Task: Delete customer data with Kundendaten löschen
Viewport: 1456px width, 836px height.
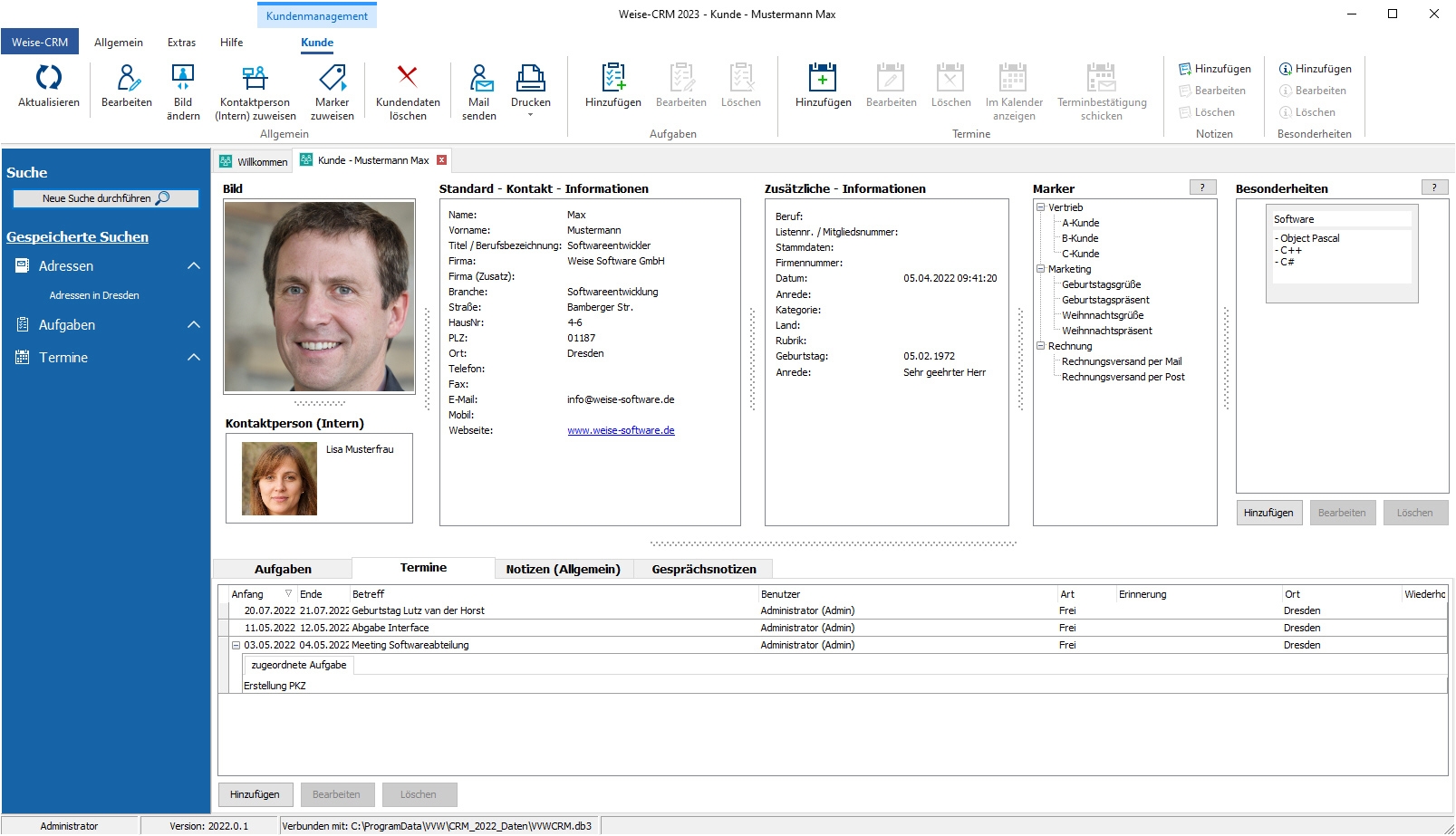Action: coord(408,79)
